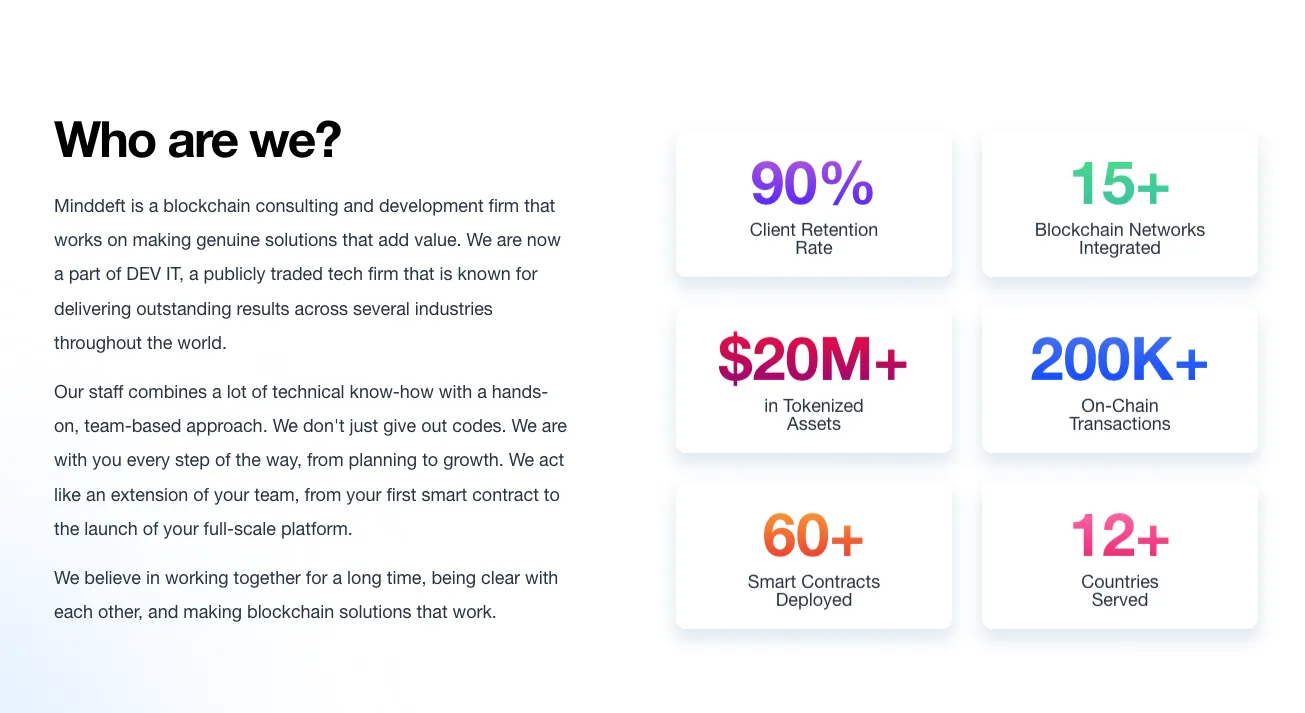This screenshot has height=713, width=1305.
Task: Click the 'Countries Served' label text
Action: click(1120, 591)
